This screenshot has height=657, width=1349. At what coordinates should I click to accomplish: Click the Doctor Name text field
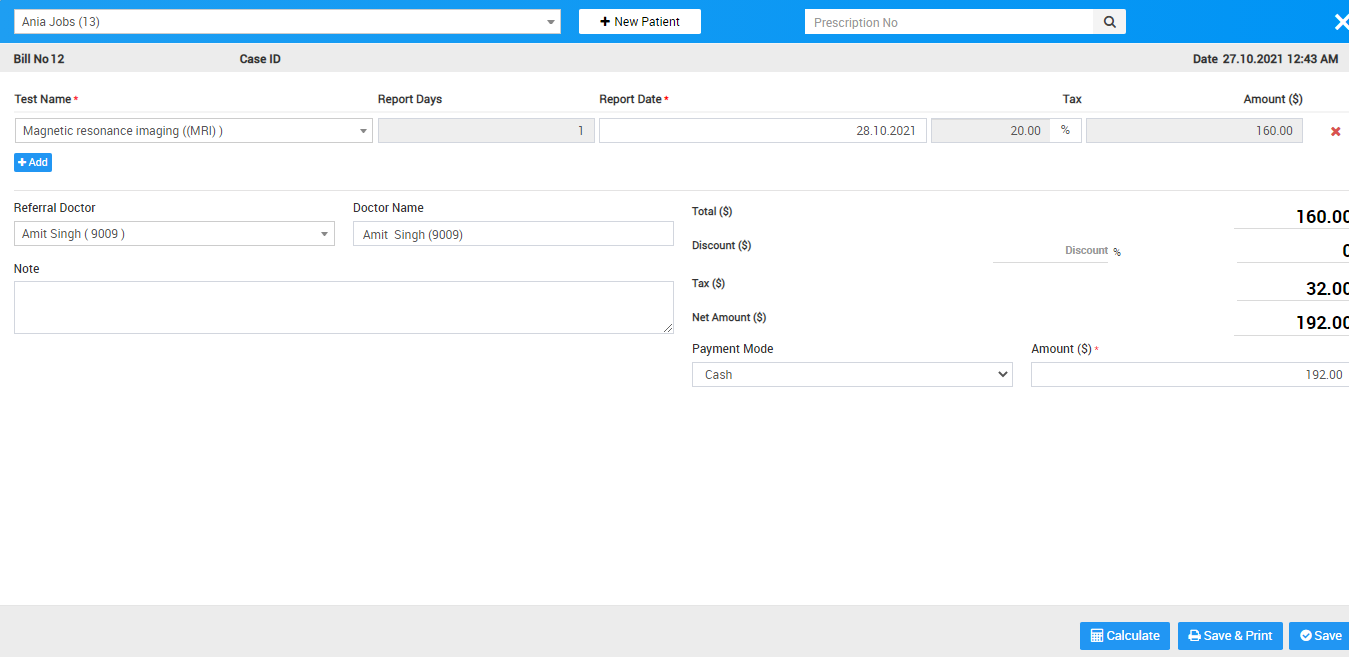[513, 234]
